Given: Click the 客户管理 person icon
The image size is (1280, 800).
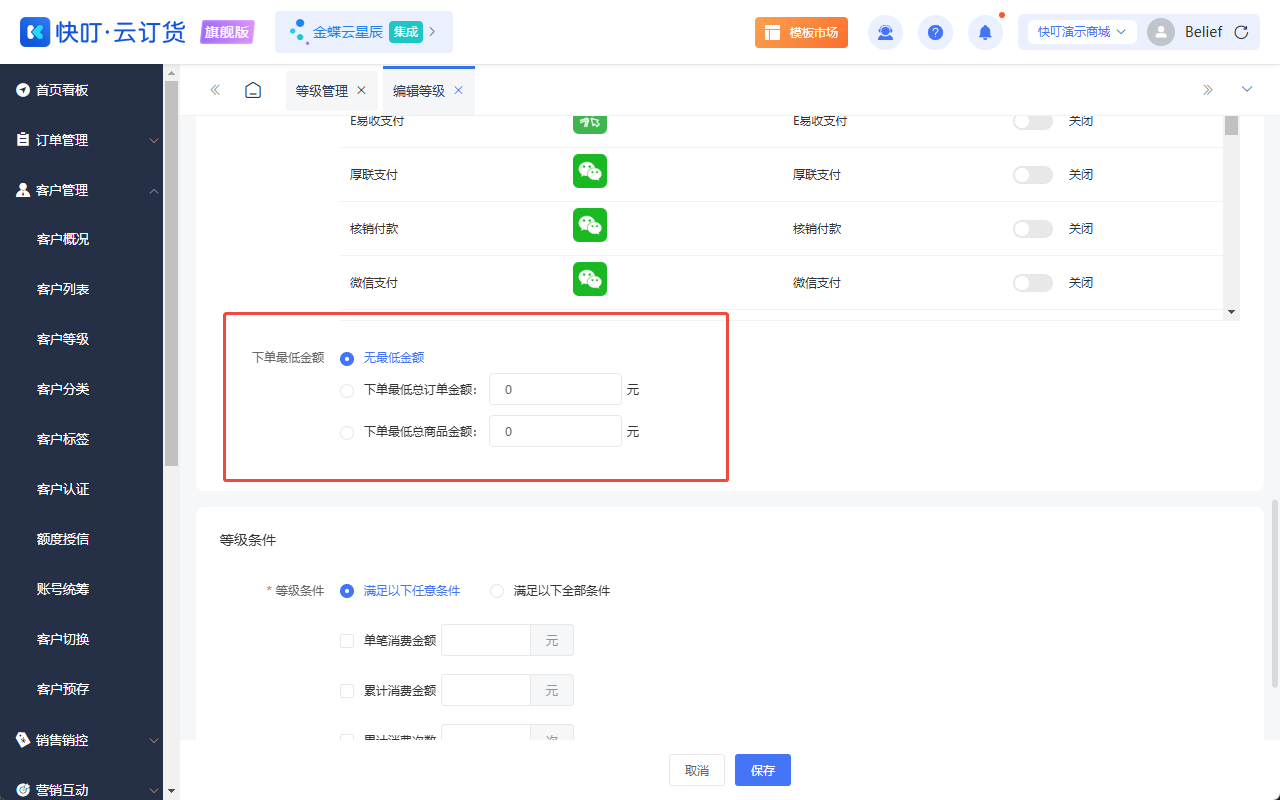Looking at the screenshot, I should point(23,190).
